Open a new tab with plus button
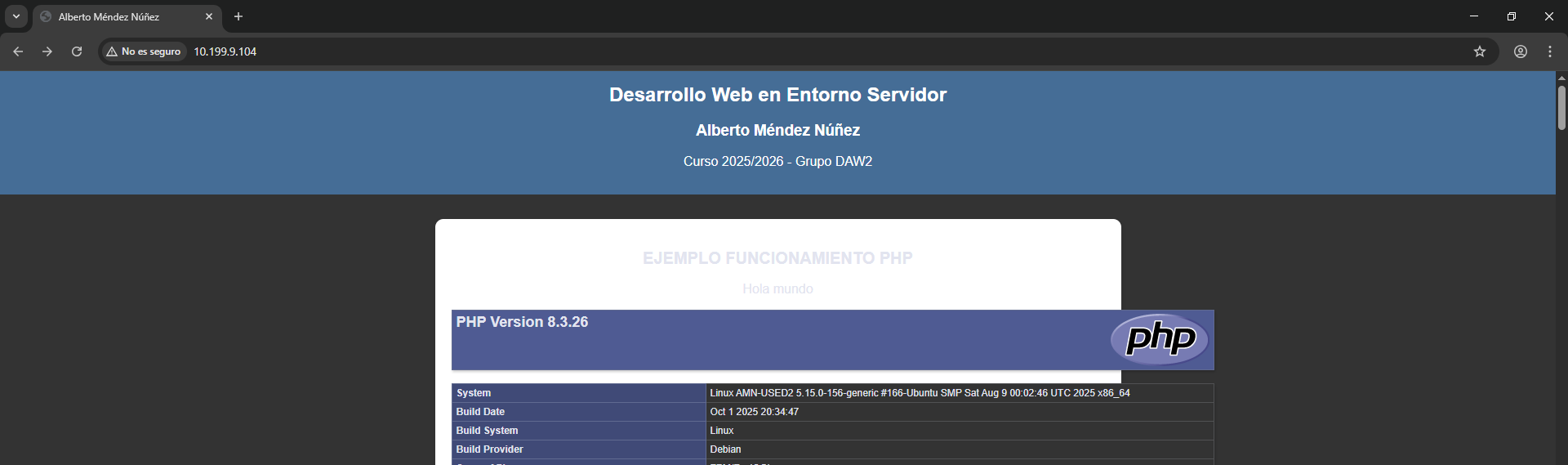Image resolution: width=1568 pixels, height=465 pixels. [238, 16]
